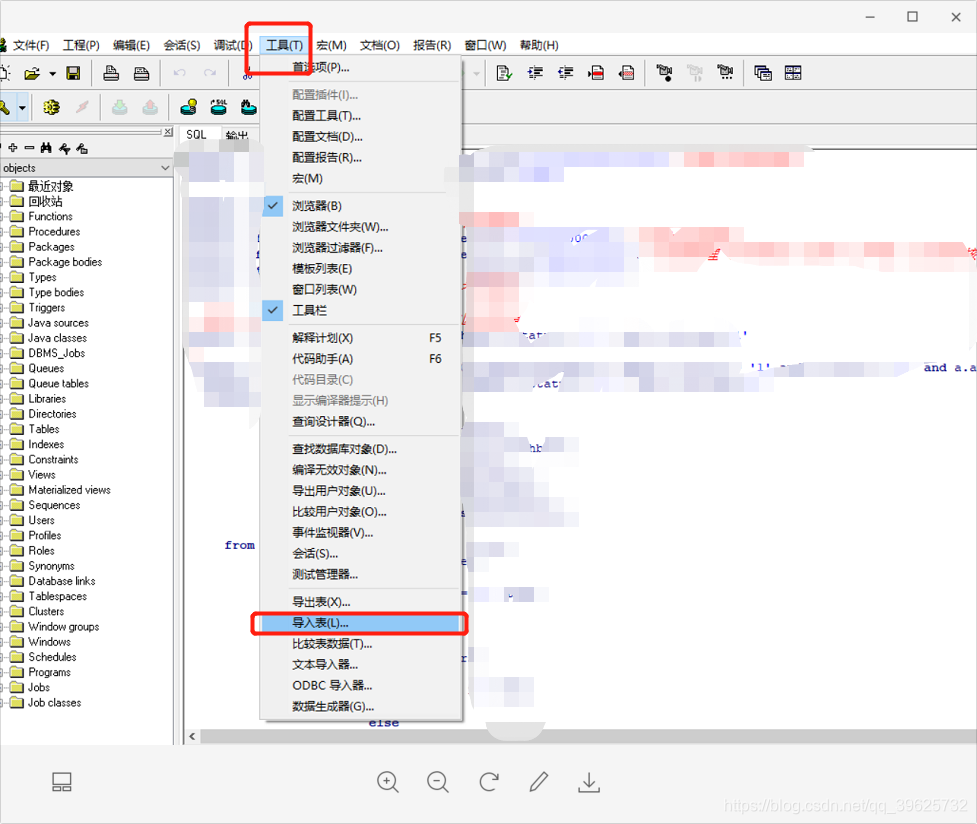Open the dropdown arrow next to Open folder
The width and height of the screenshot is (977, 824).
coord(52,74)
